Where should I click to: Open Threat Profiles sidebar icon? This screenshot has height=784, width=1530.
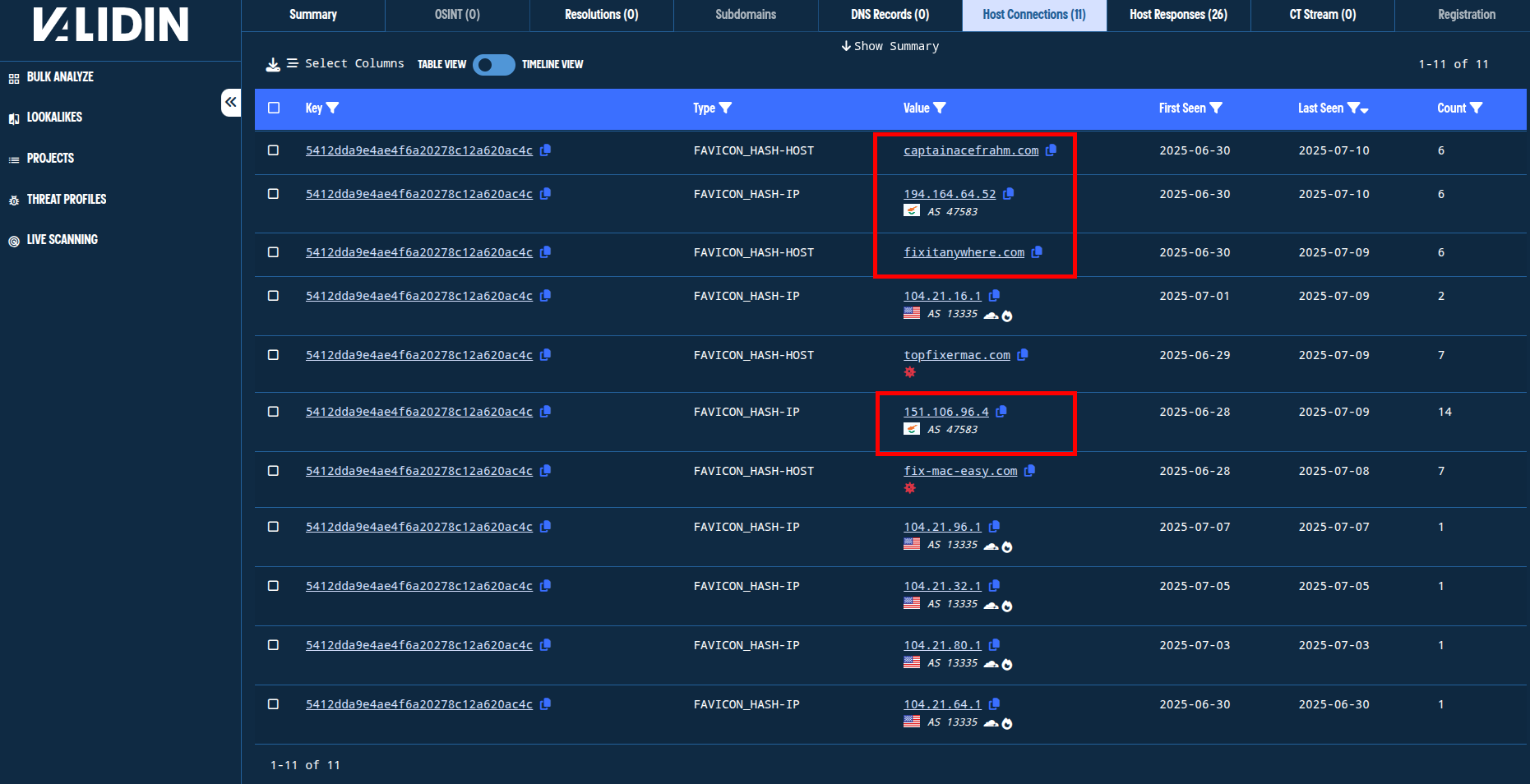[x=14, y=201]
